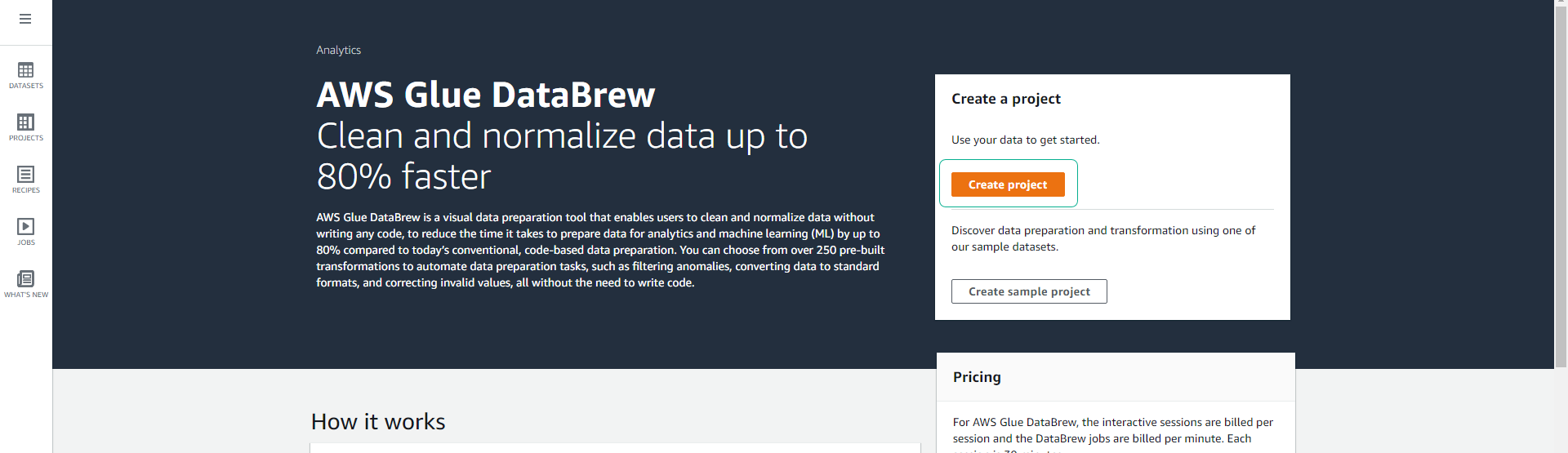Click the 'Create a project' heading

[1006, 99]
